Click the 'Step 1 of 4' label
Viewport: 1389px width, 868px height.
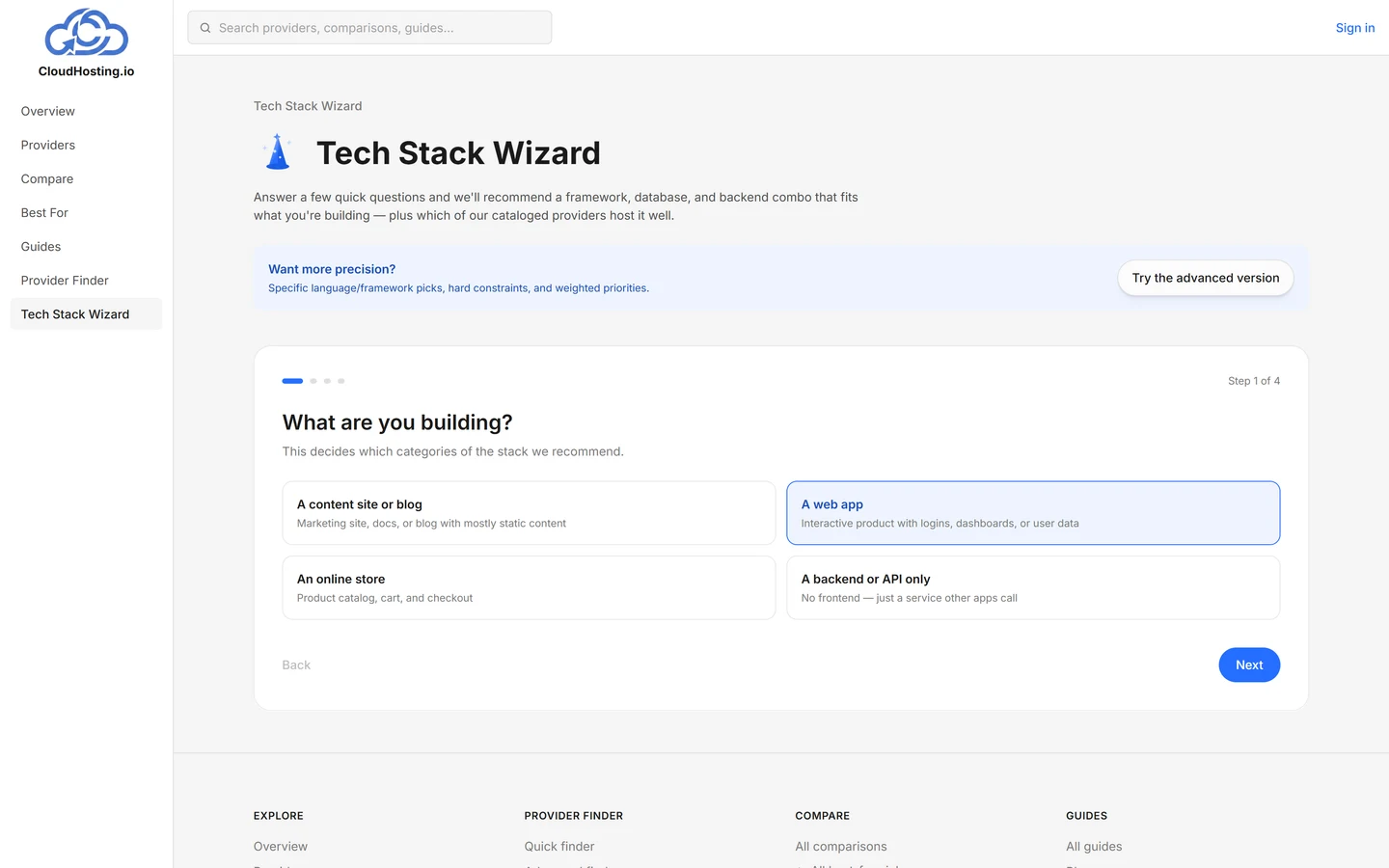click(1254, 381)
